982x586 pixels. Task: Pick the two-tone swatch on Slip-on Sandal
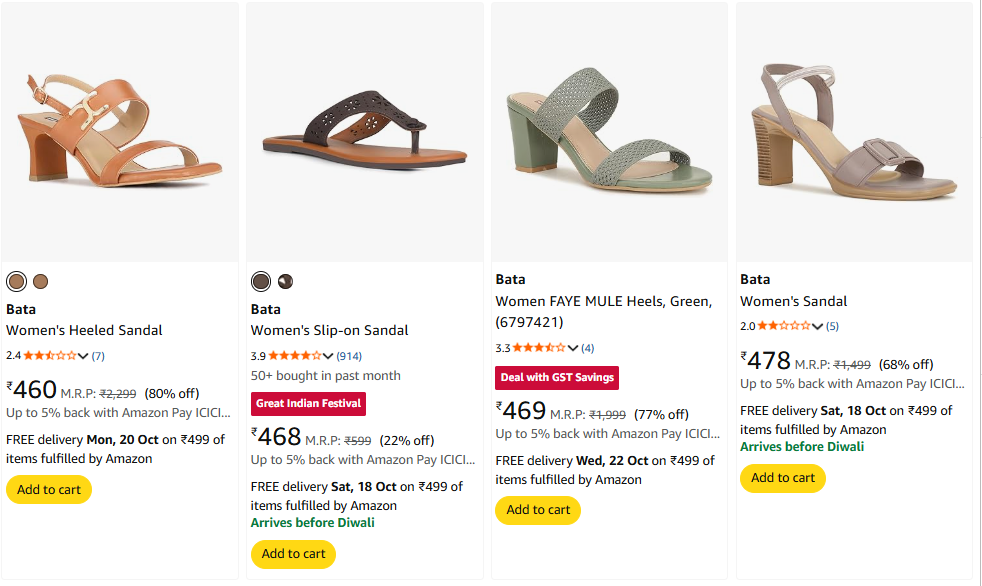pos(285,281)
